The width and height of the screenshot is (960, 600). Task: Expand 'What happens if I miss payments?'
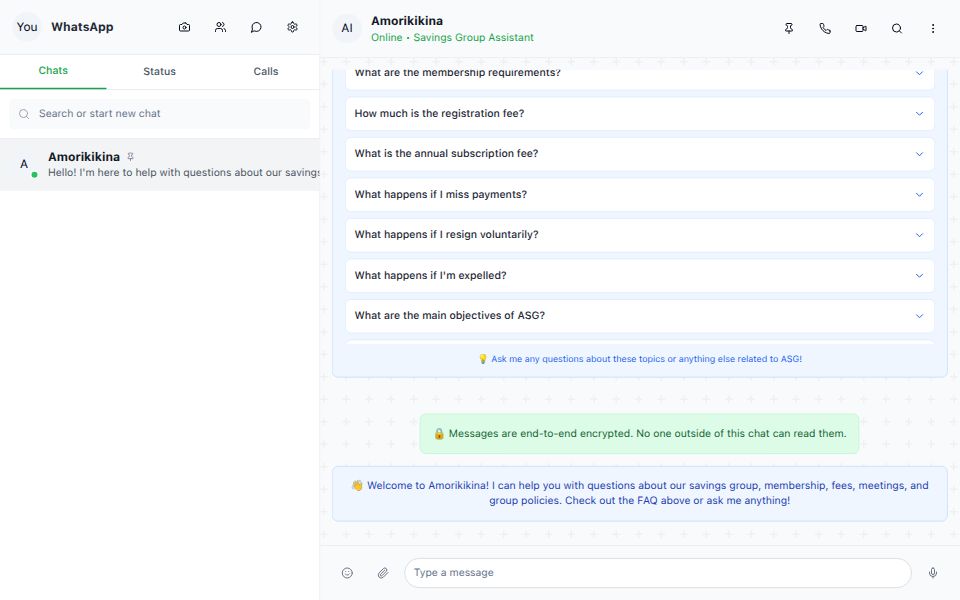coord(638,194)
